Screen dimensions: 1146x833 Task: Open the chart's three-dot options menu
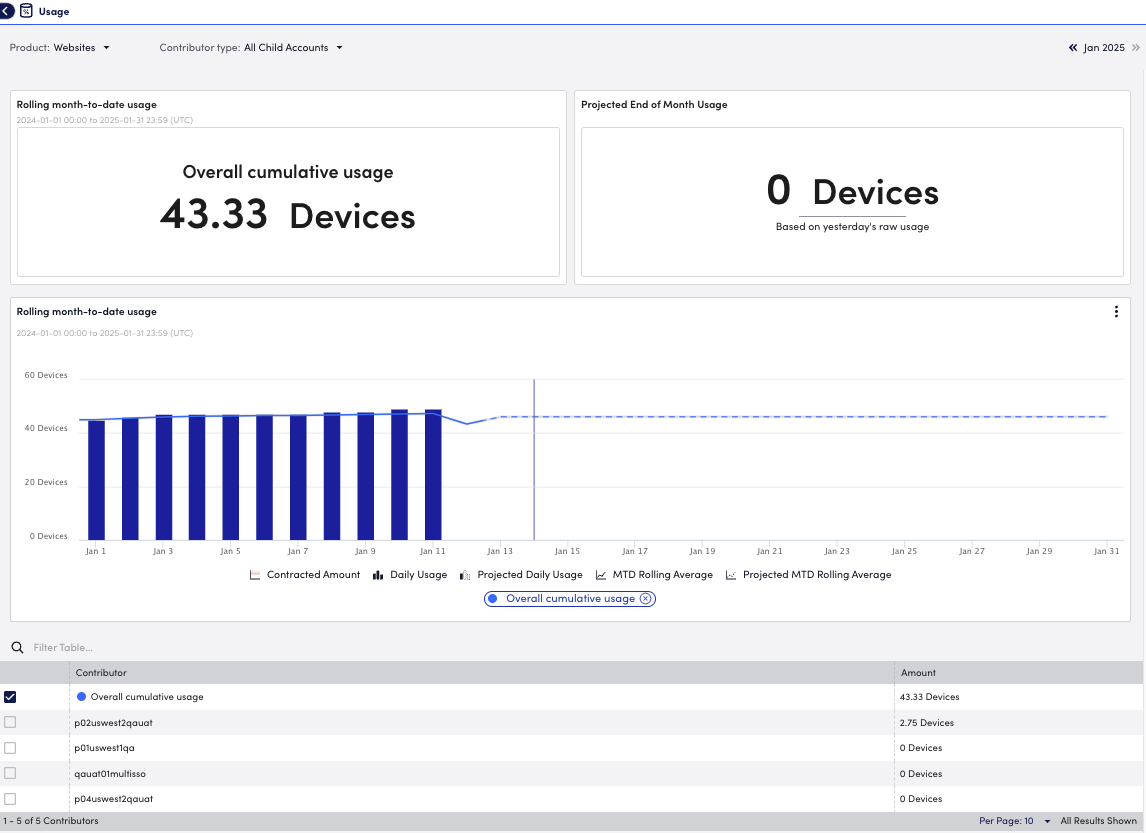pyautogui.click(x=1115, y=312)
